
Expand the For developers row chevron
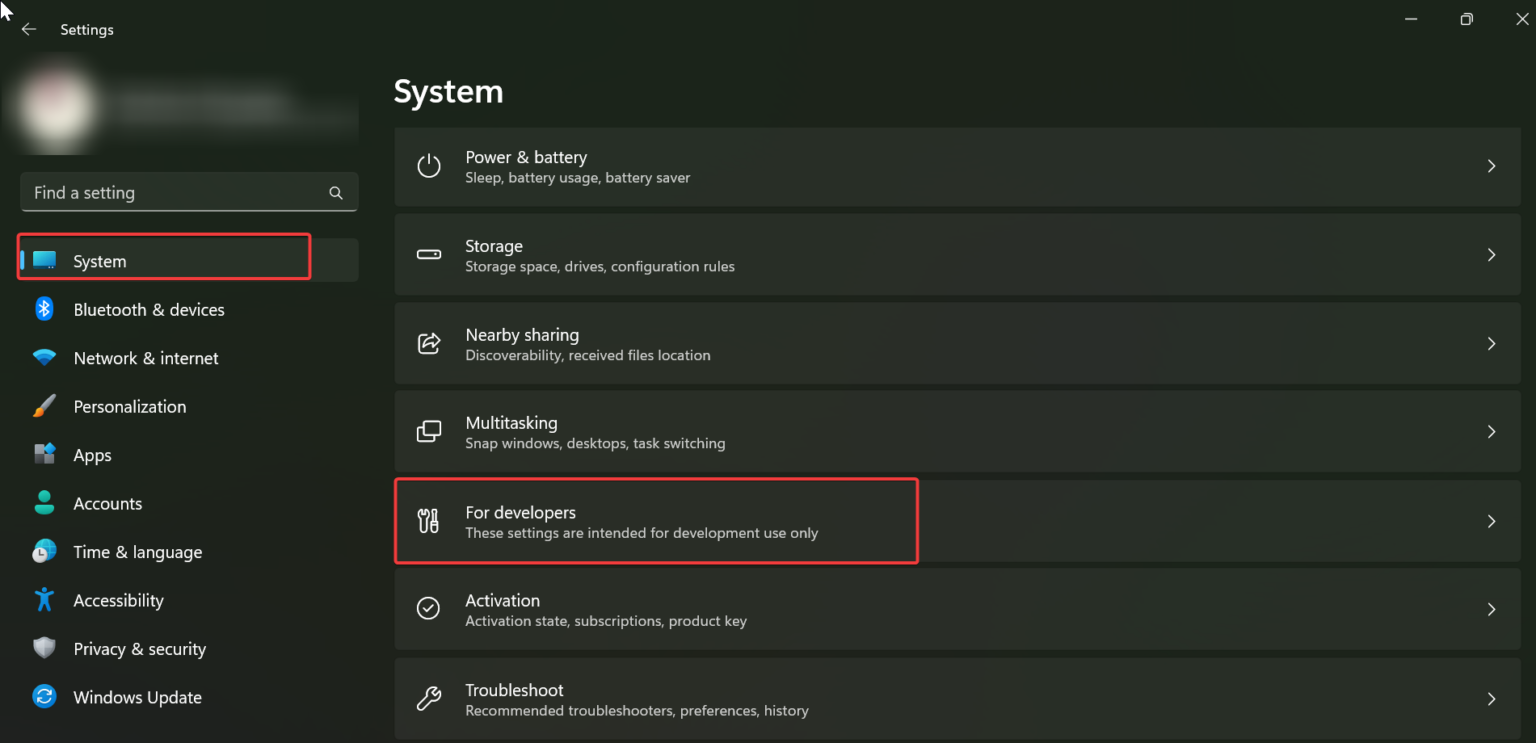click(x=1491, y=521)
